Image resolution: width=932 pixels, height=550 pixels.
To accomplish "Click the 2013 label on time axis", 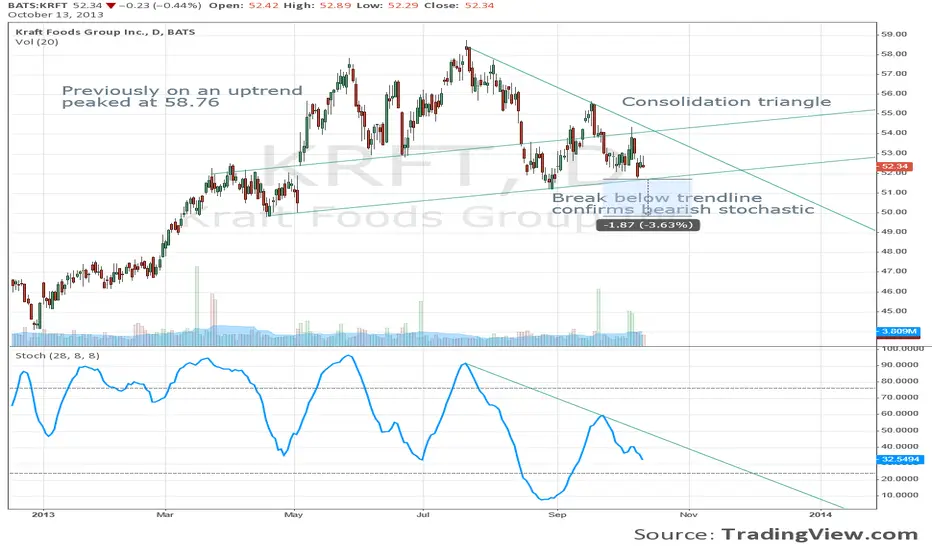I will (43, 514).
